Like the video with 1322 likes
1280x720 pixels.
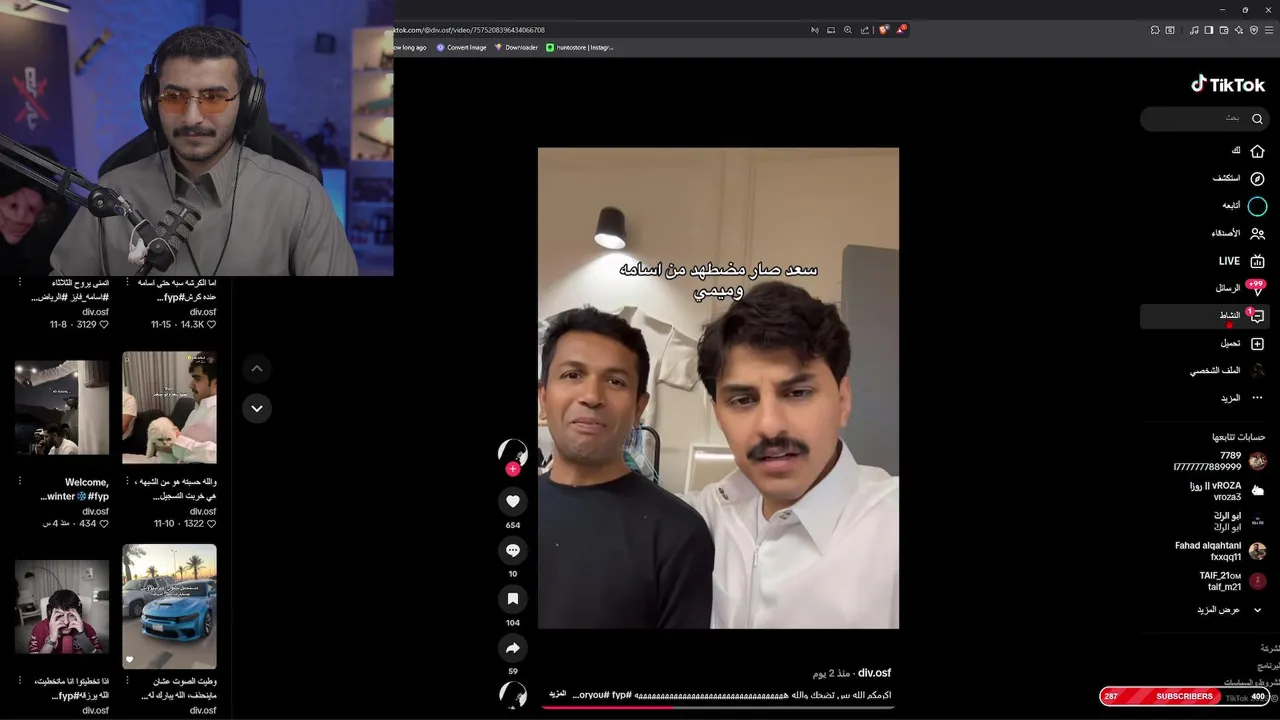pos(212,524)
